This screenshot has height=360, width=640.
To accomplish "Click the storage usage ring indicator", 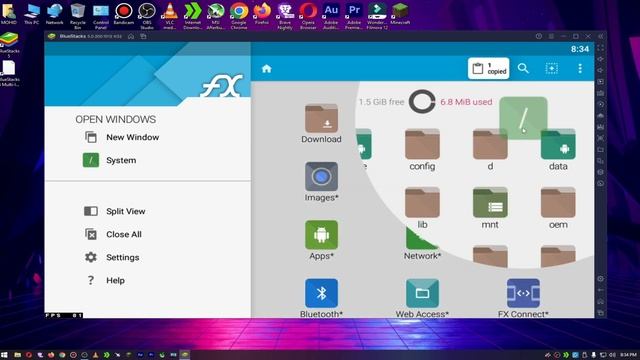I will [422, 102].
